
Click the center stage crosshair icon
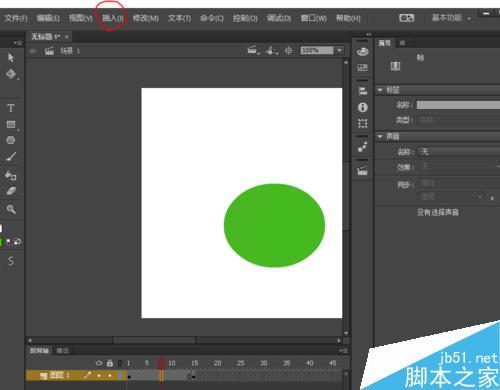click(x=288, y=50)
